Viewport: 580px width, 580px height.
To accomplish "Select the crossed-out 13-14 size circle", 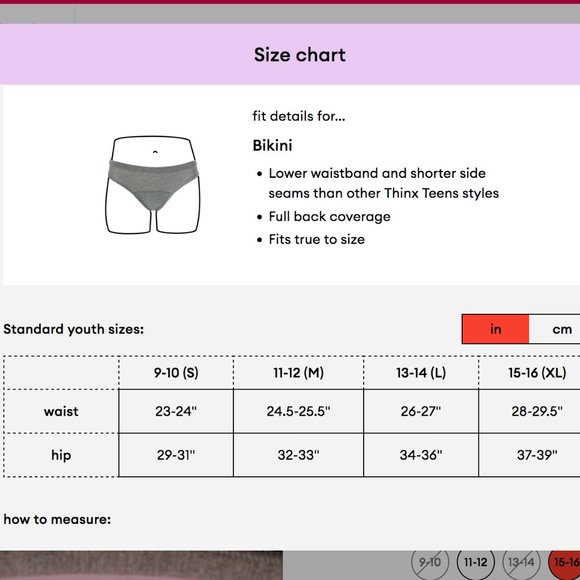I will [x=521, y=563].
